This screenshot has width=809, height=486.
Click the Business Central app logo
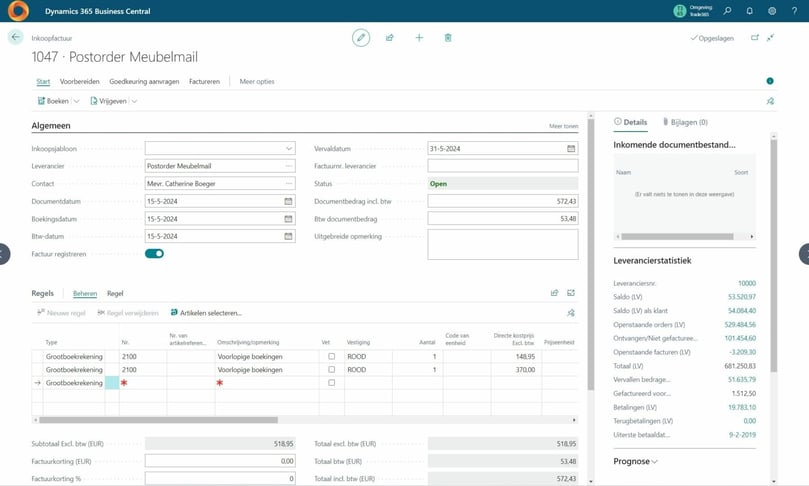click(x=19, y=11)
